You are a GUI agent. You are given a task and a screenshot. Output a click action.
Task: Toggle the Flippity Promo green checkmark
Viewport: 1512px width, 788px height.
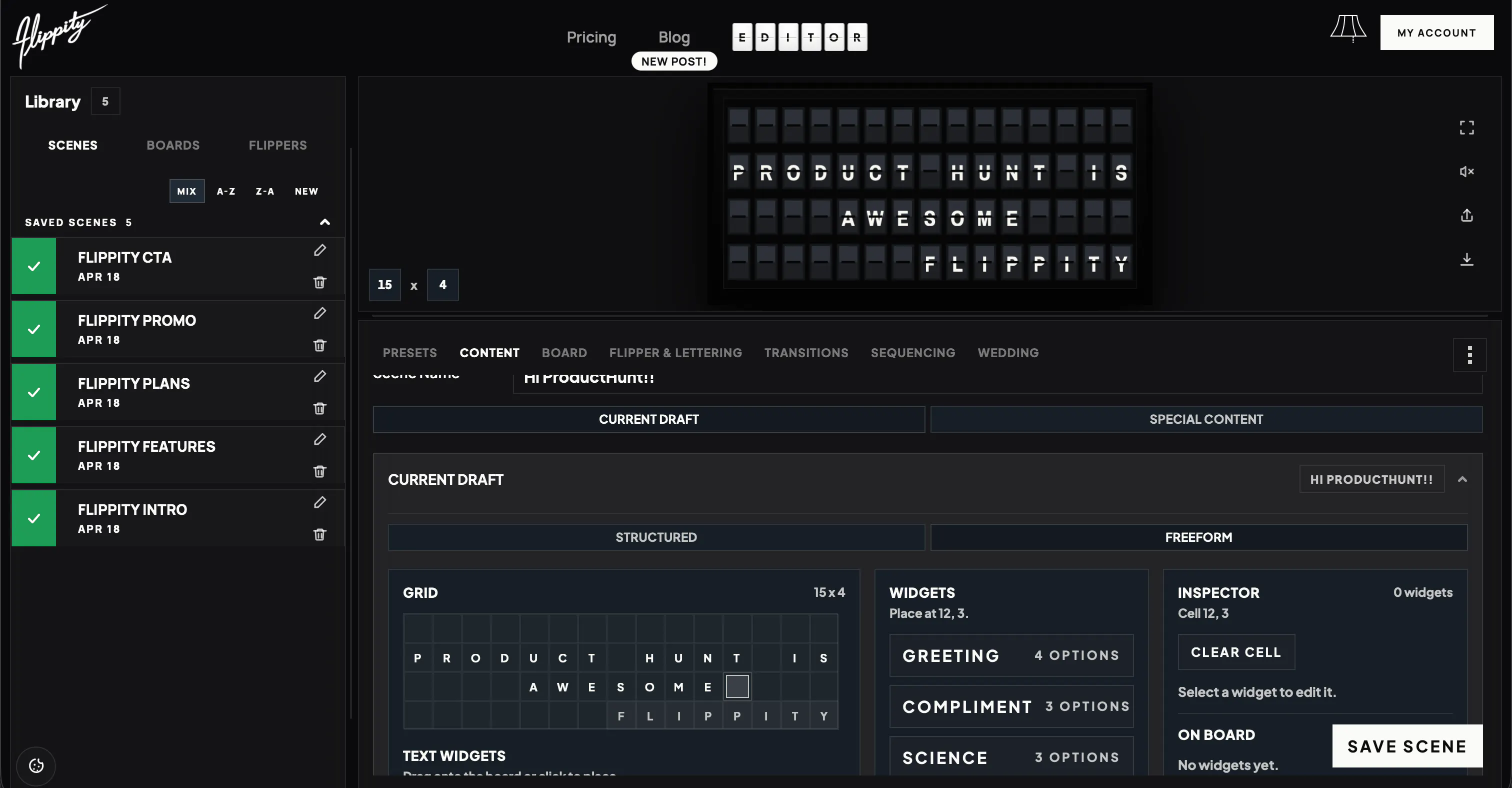(x=34, y=329)
